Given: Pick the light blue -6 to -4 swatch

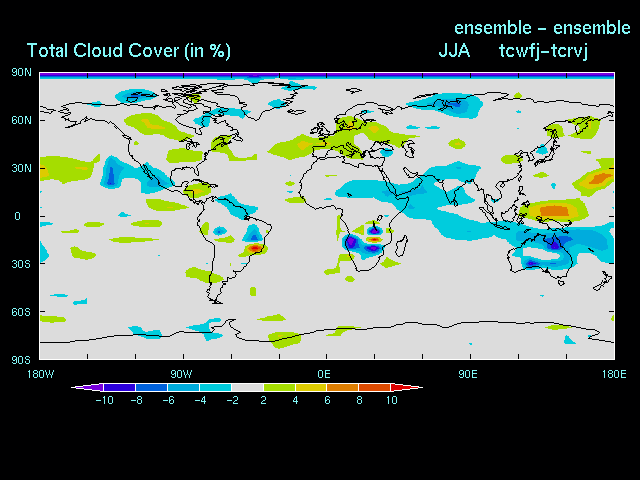Looking at the screenshot, I should click(x=183, y=387).
